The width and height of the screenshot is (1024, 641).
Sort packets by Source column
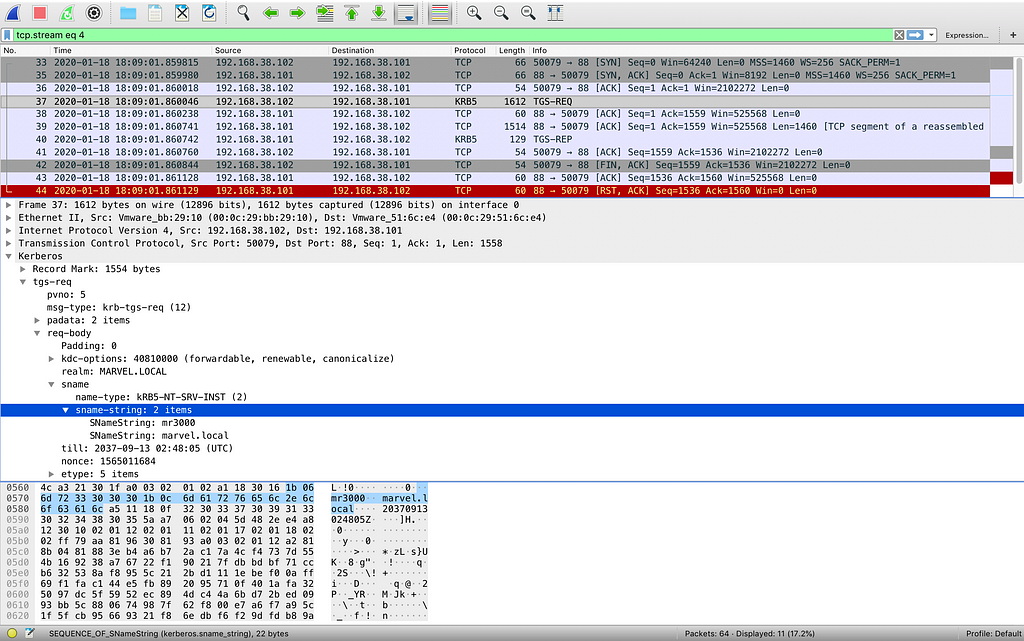click(x=270, y=50)
